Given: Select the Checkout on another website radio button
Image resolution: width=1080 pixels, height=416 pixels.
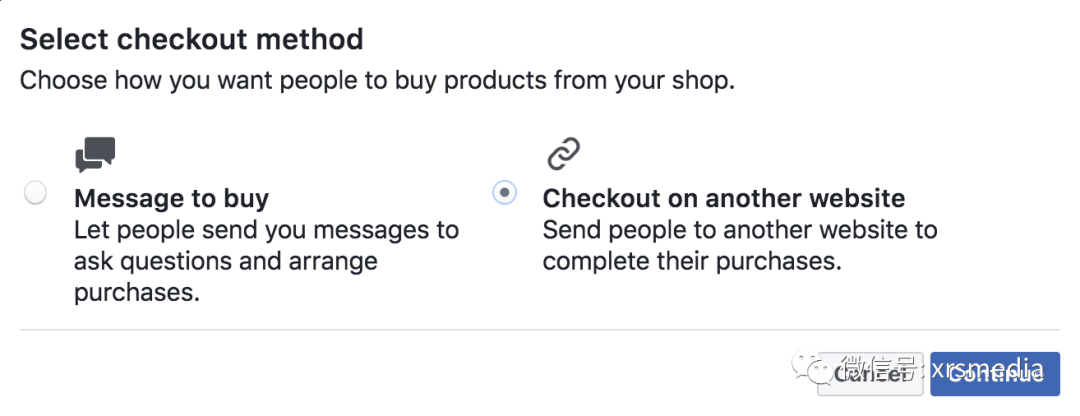Looking at the screenshot, I should pyautogui.click(x=504, y=193).
